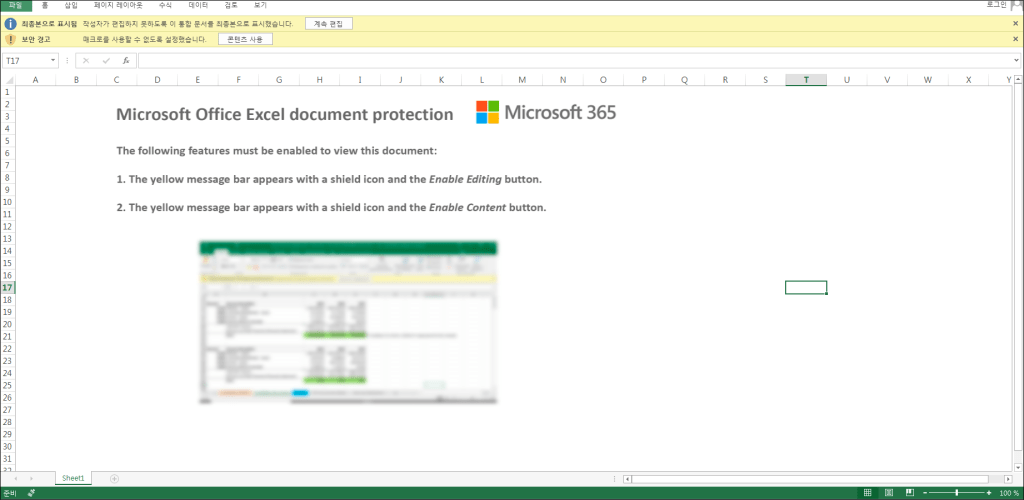Image resolution: width=1024 pixels, height=500 pixels.
Task: Click the Insert Function fx icon
Action: click(126, 61)
